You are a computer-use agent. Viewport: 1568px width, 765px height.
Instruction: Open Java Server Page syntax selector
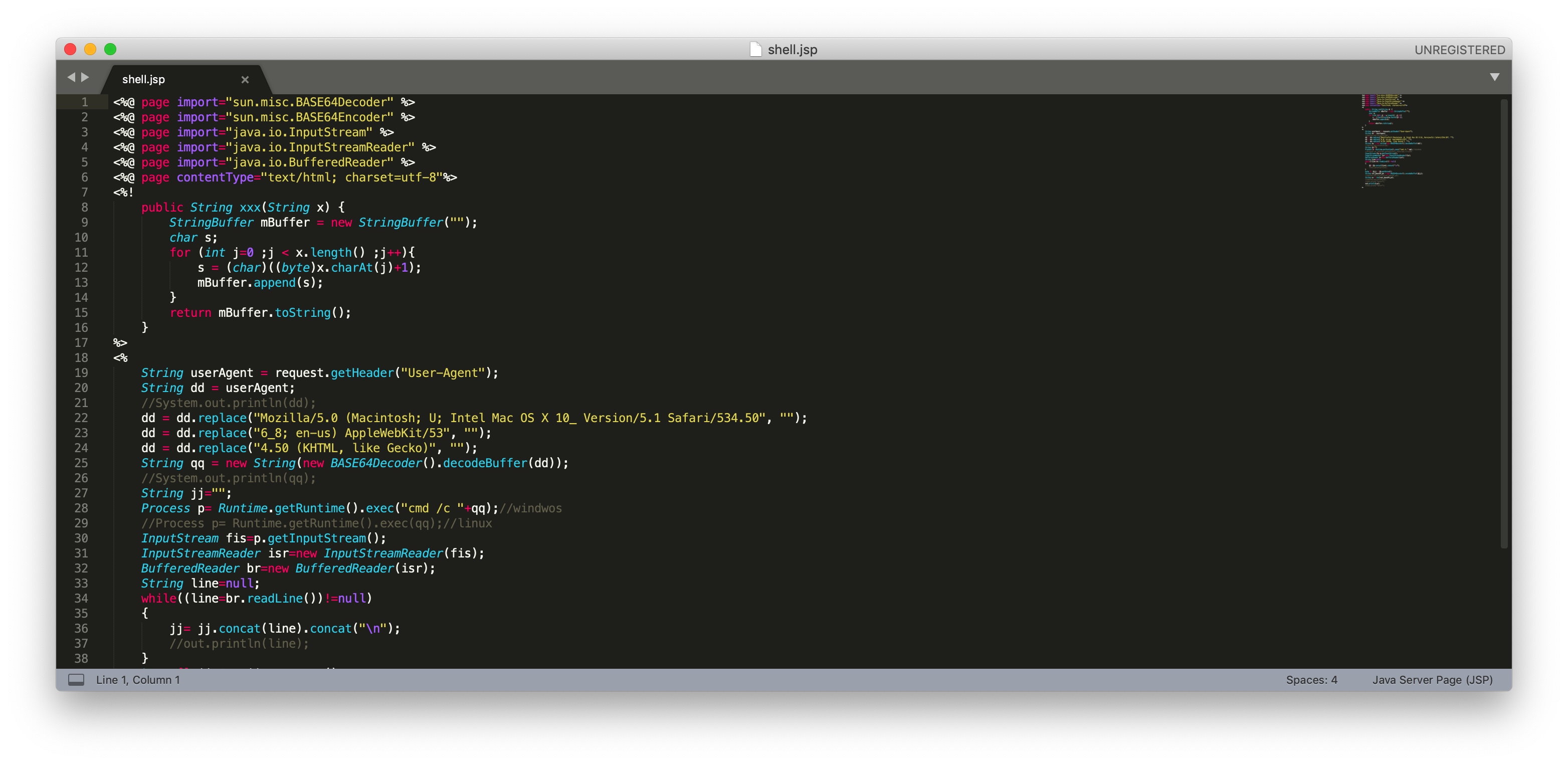tap(1432, 680)
